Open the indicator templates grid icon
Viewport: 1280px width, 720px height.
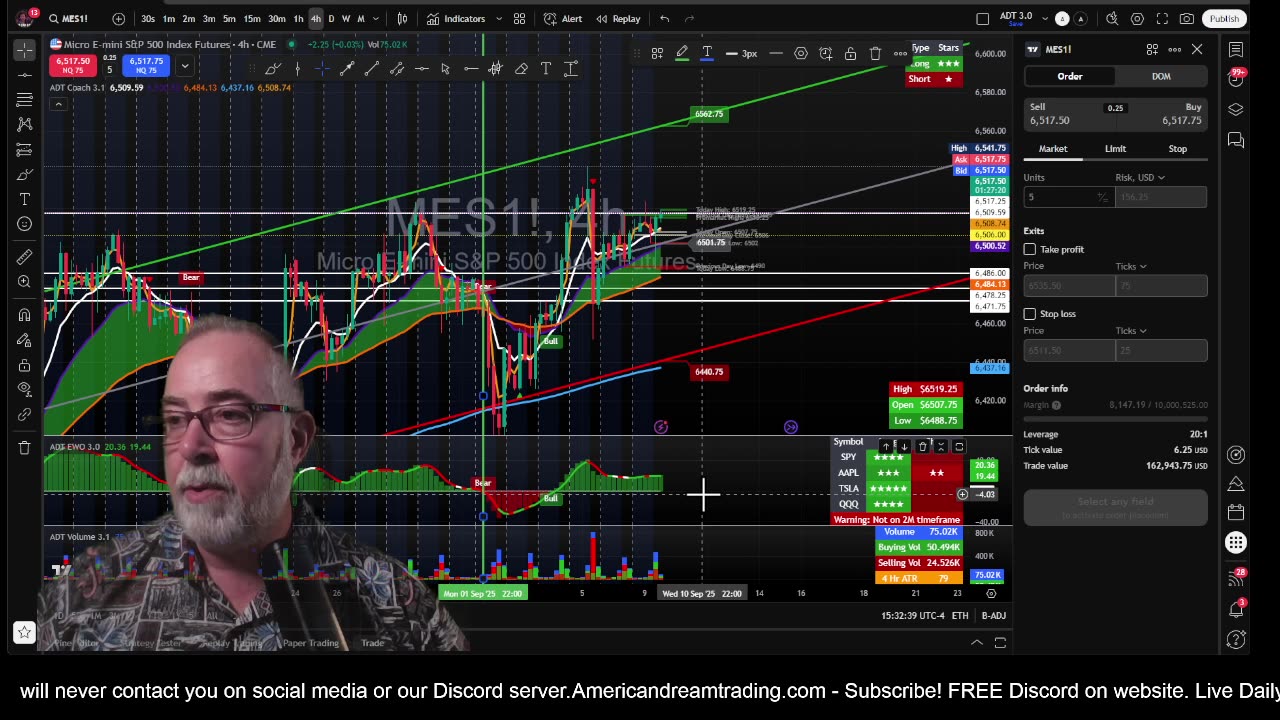click(x=520, y=19)
